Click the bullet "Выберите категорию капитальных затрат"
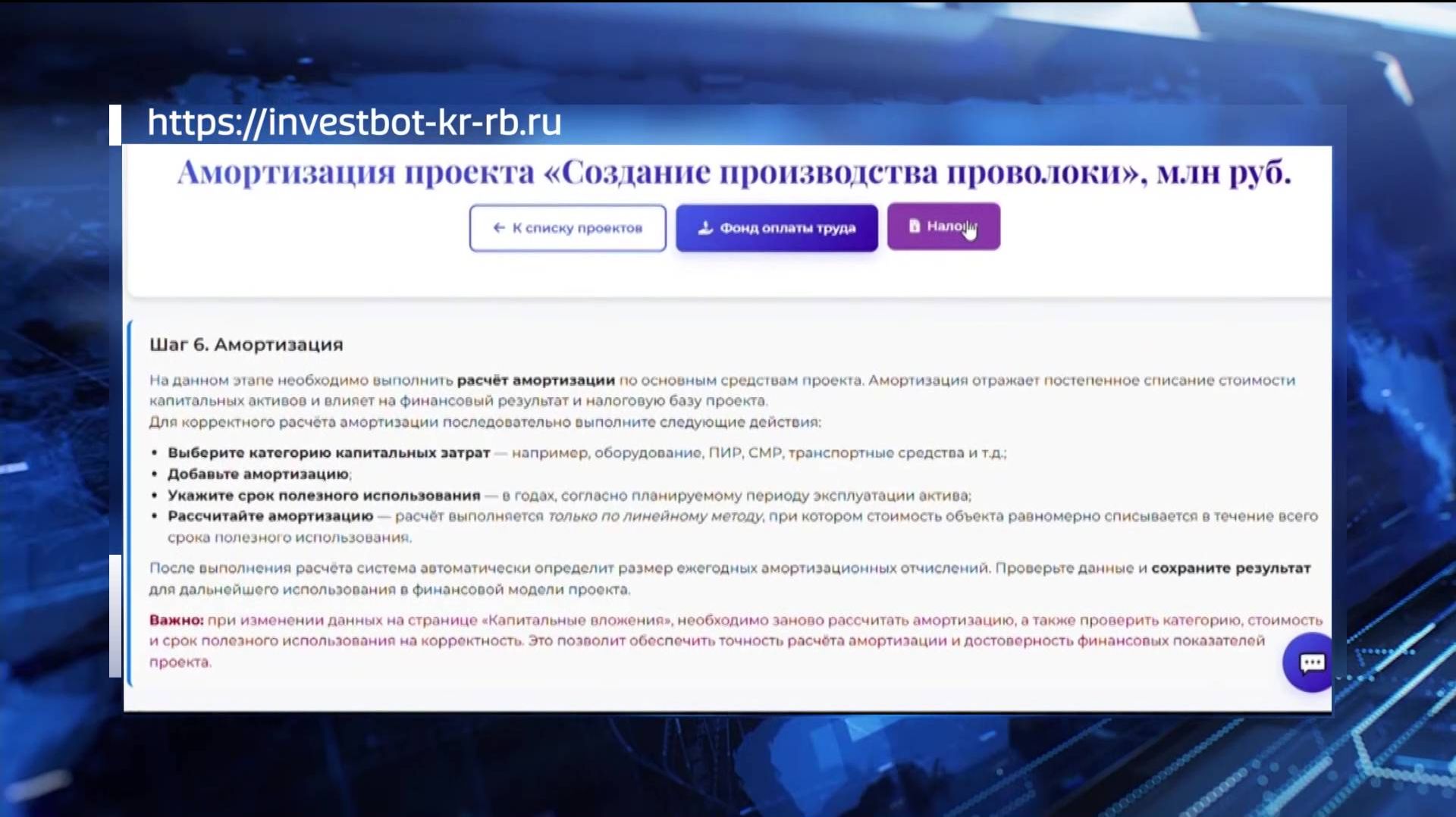 point(329,452)
